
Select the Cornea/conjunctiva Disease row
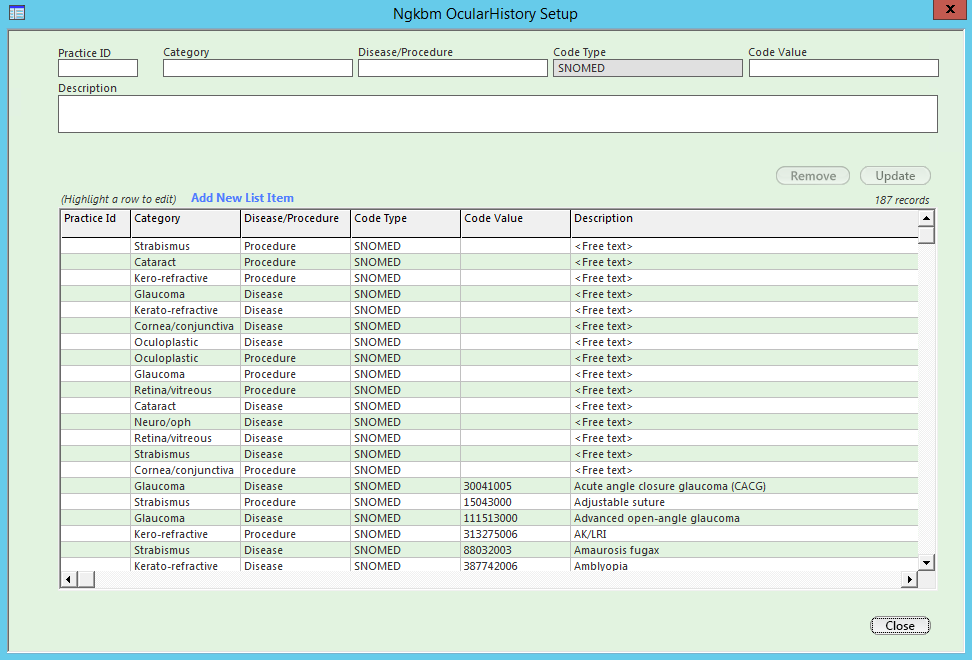[489, 326]
